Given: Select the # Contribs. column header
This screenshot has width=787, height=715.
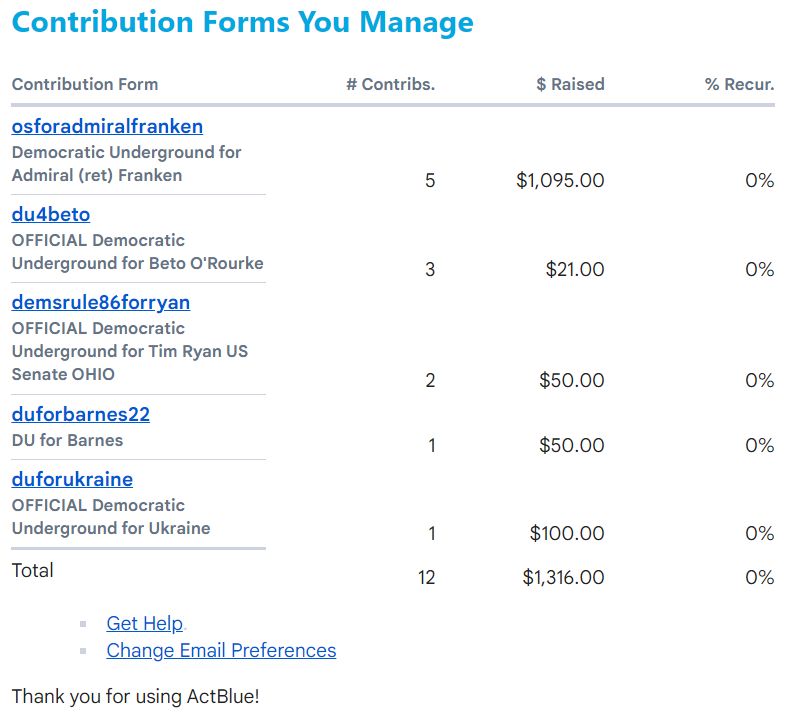Looking at the screenshot, I should coord(390,85).
